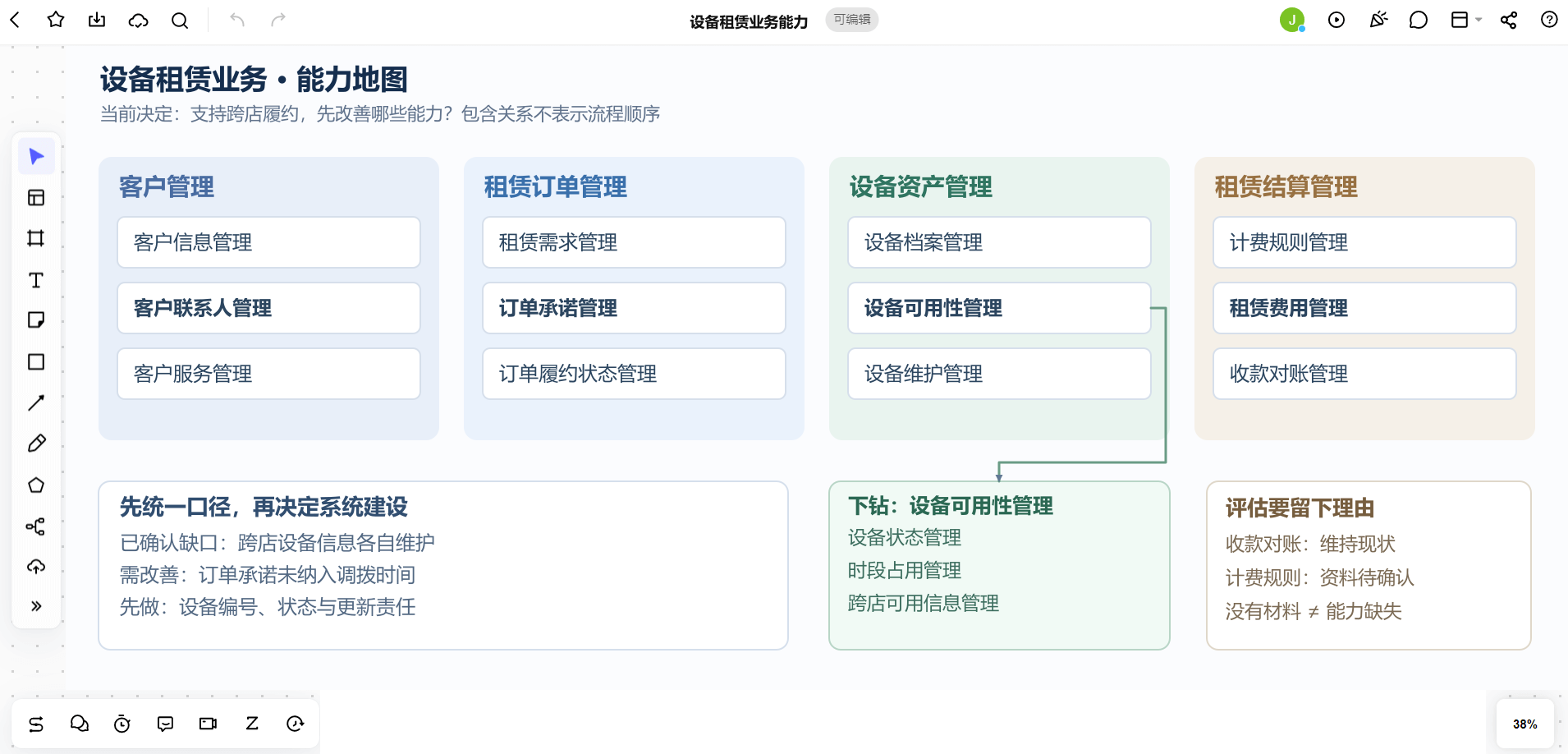Open the search magnifier
The image size is (1568, 754).
180,20
